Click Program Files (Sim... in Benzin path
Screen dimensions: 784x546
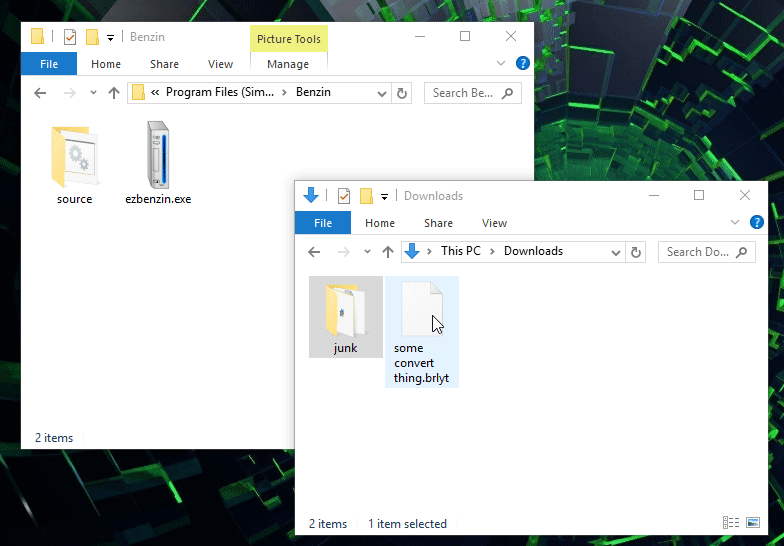pyautogui.click(x=220, y=92)
